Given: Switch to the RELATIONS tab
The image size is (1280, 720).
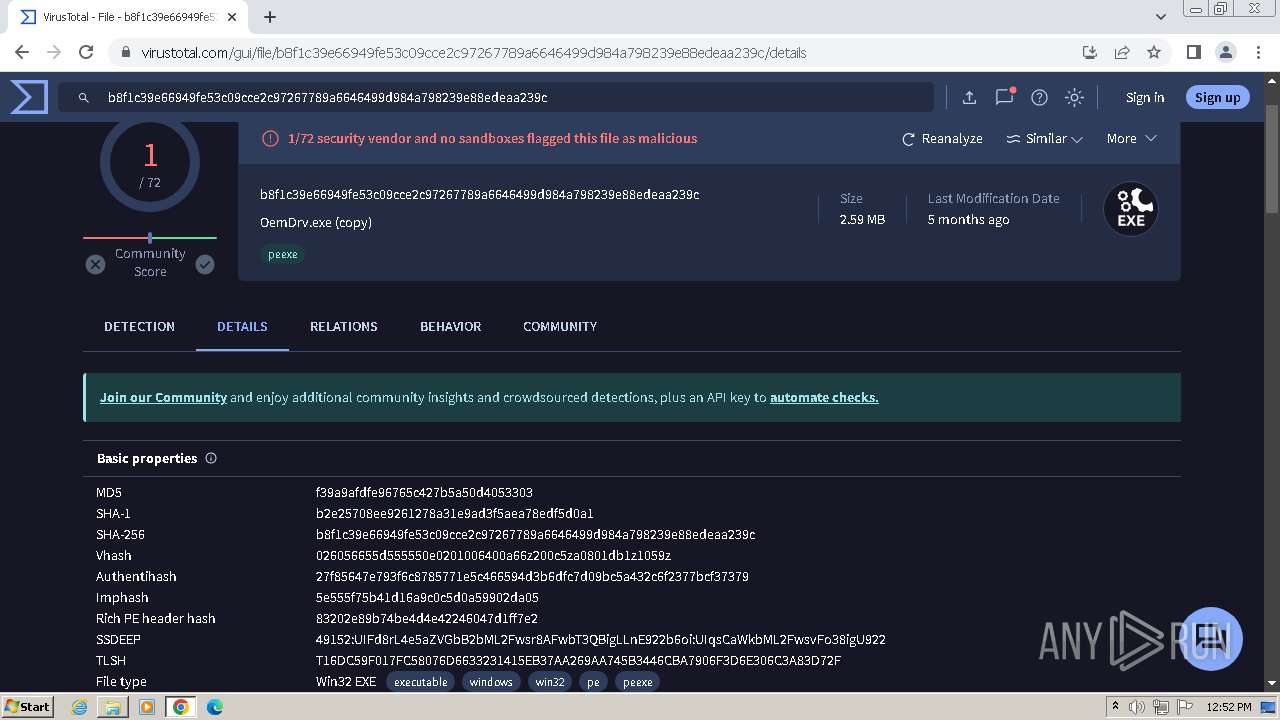Looking at the screenshot, I should click(x=343, y=326).
